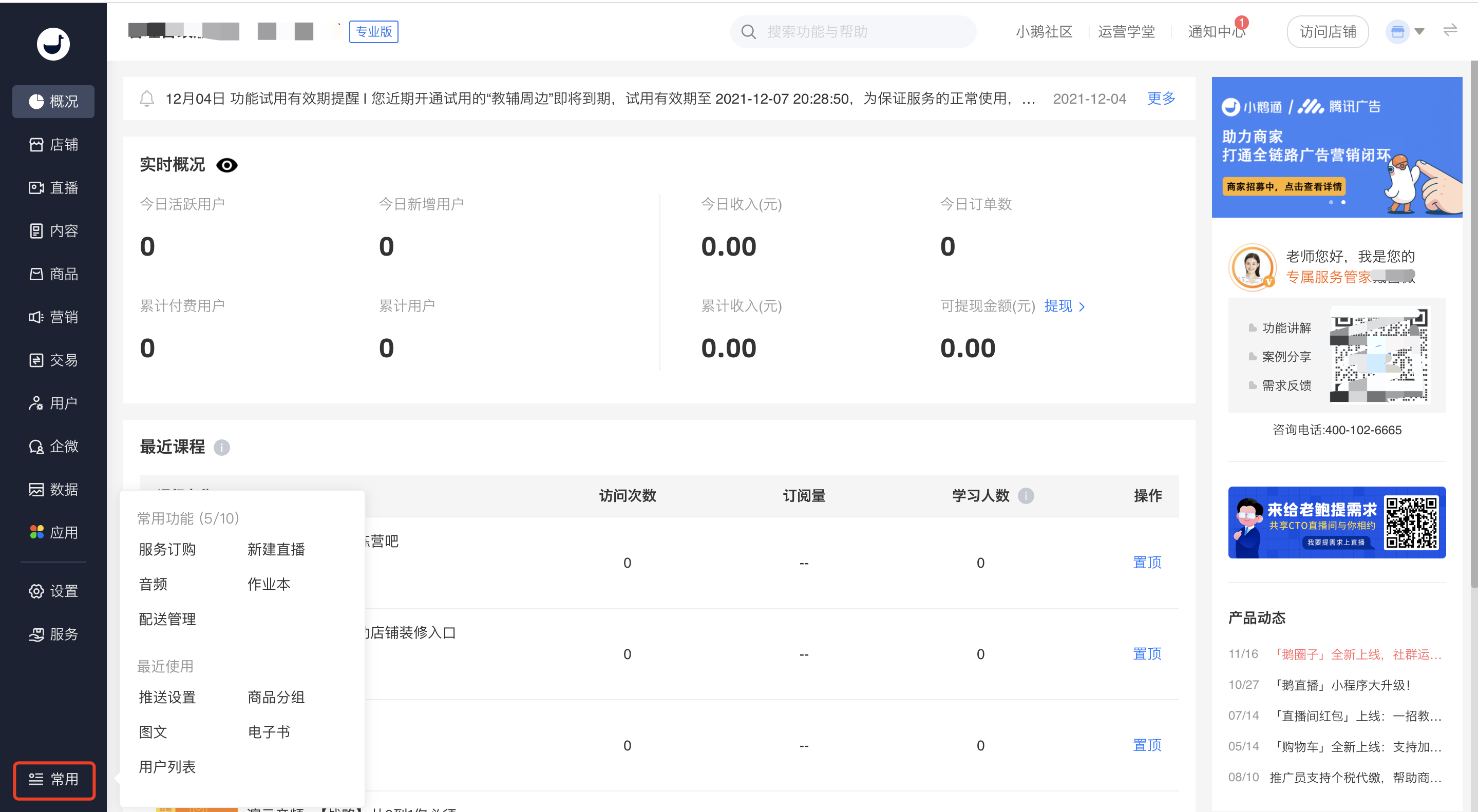Expand notices with the 更多 link
1478x812 pixels.
pyautogui.click(x=1161, y=99)
